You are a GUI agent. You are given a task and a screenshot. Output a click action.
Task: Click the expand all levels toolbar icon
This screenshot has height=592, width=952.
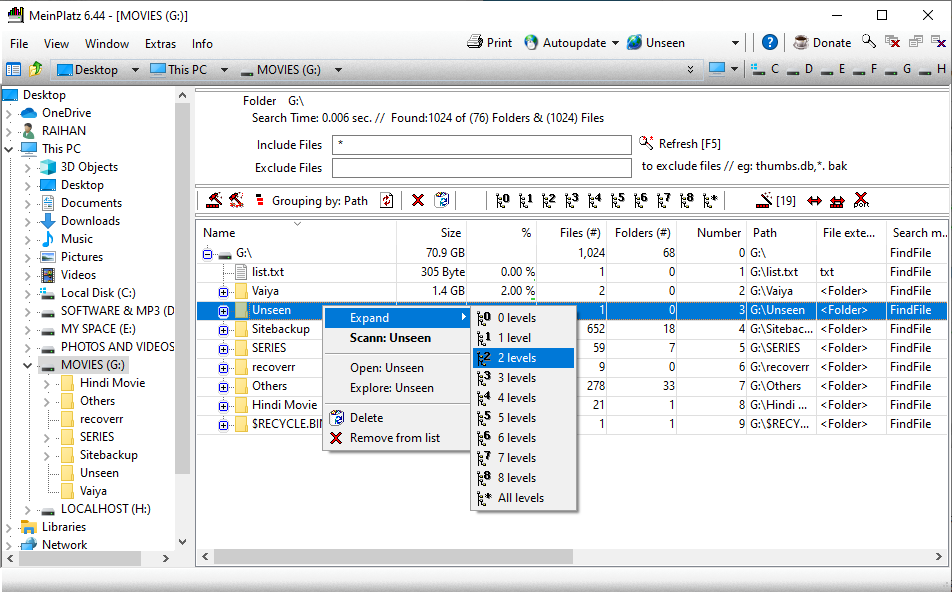(x=710, y=200)
